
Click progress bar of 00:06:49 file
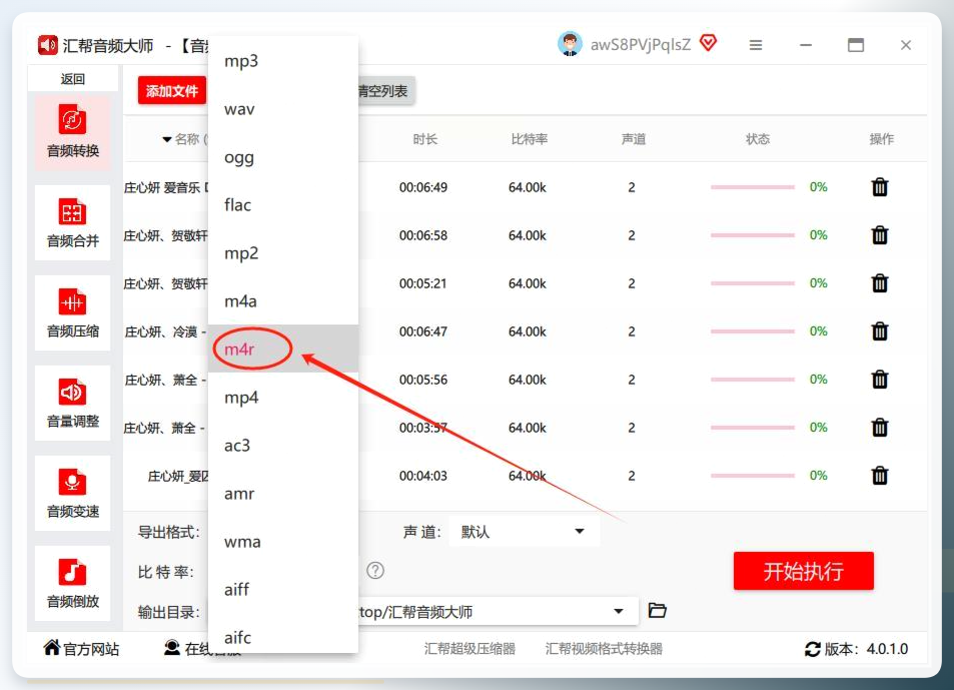[x=753, y=187]
